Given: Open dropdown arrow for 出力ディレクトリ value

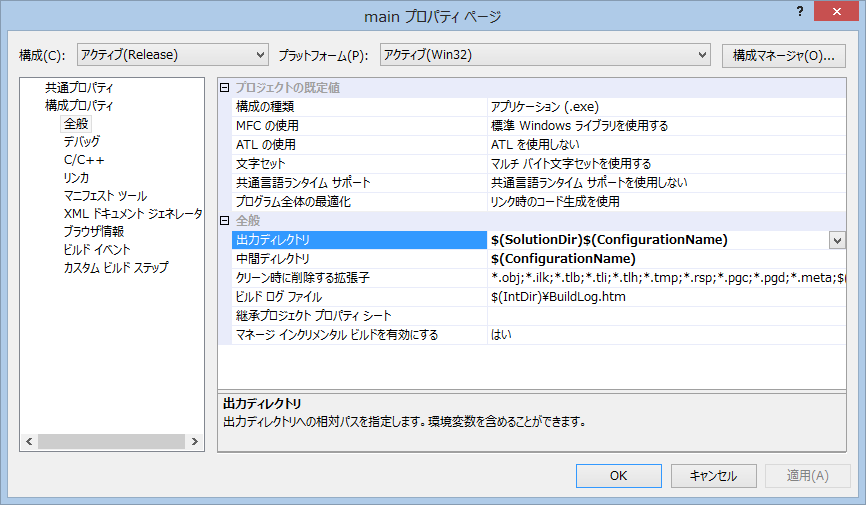Looking at the screenshot, I should pyautogui.click(x=837, y=240).
